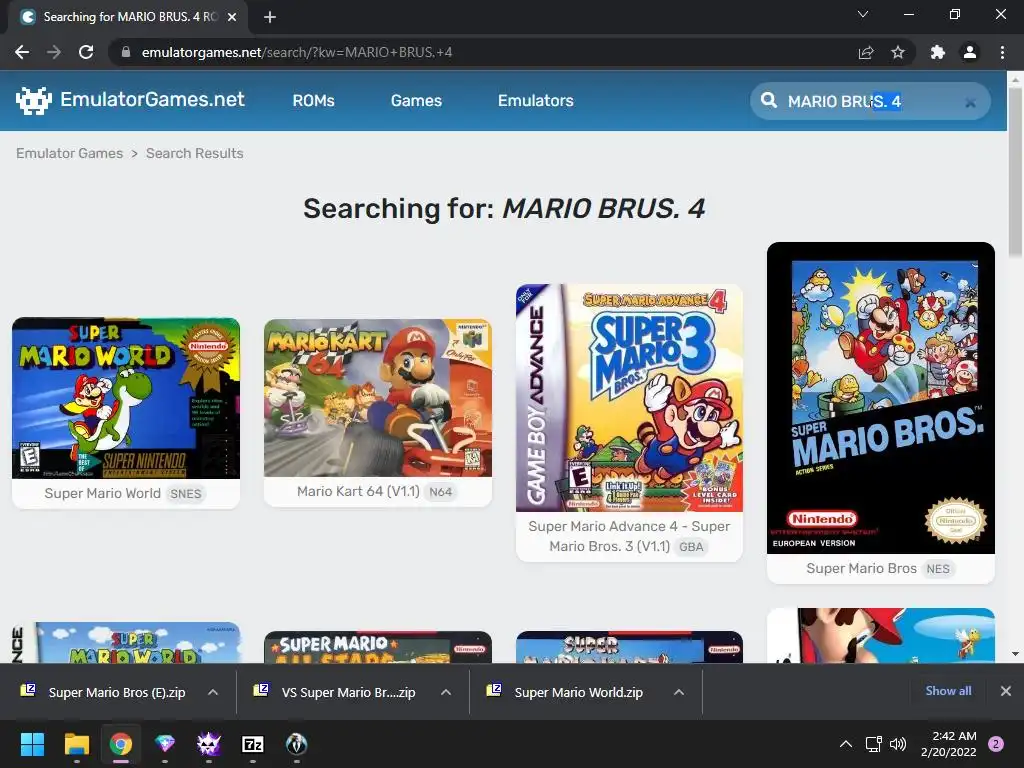Open downloaded Super Mario World.zip
Viewport: 1024px width, 768px height.
579,692
